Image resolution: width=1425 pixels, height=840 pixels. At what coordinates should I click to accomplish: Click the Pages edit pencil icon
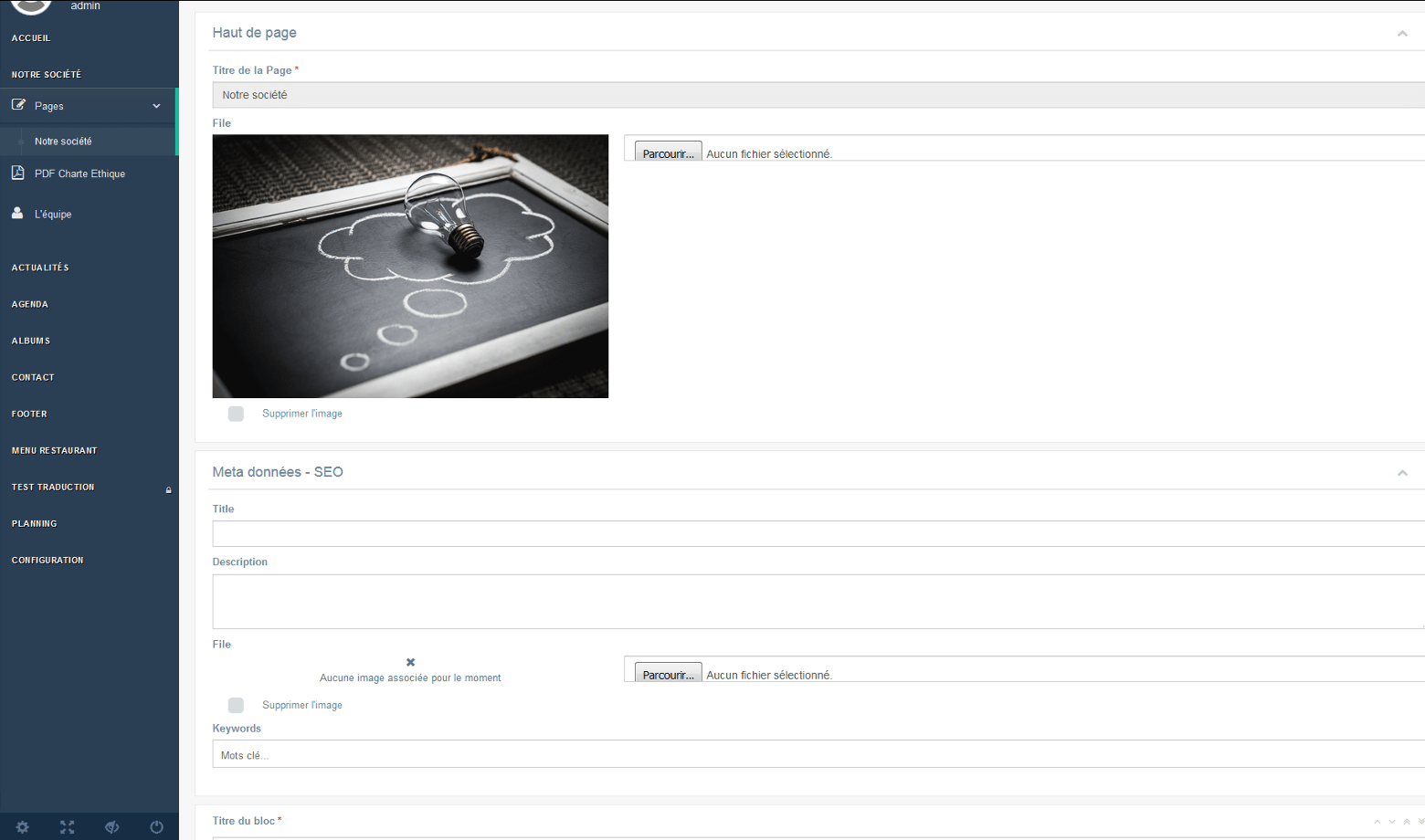18,105
